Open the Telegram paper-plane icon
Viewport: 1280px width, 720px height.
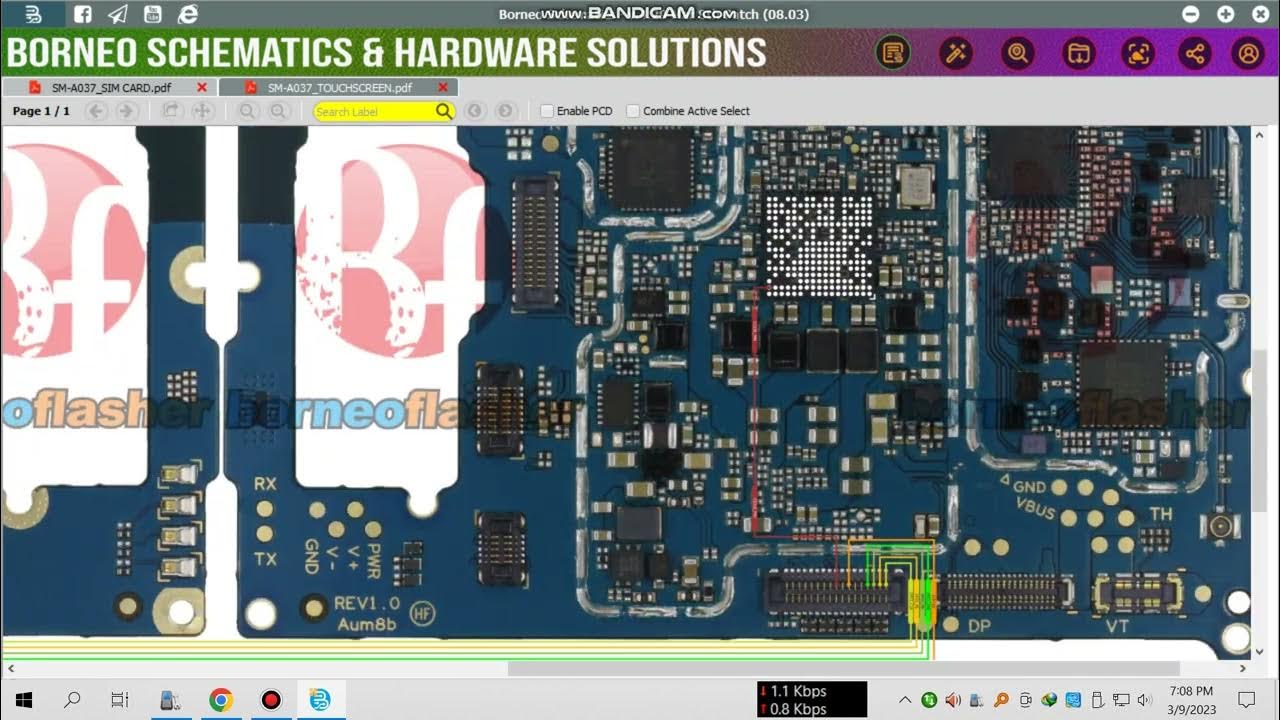[x=118, y=14]
